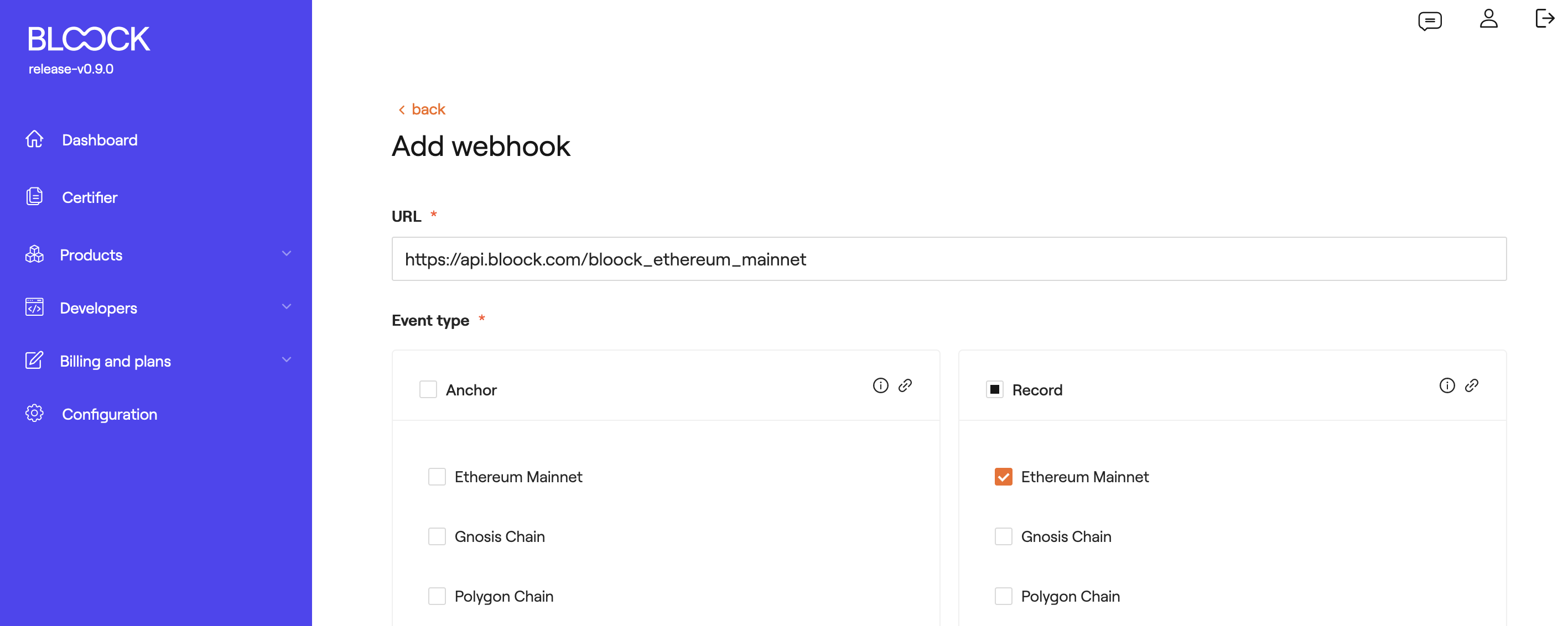The image size is (1568, 626).
Task: Click the user profile icon
Action: (x=1489, y=19)
